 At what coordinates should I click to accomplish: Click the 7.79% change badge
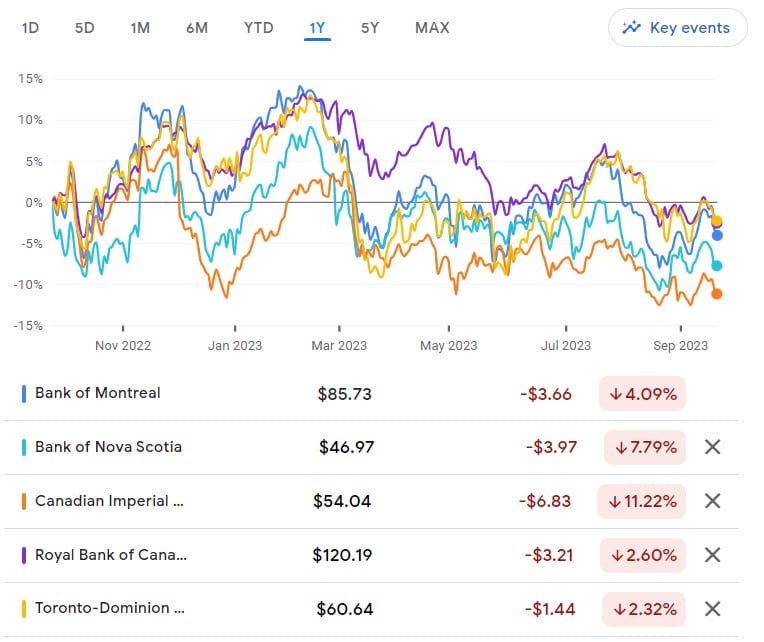point(645,447)
